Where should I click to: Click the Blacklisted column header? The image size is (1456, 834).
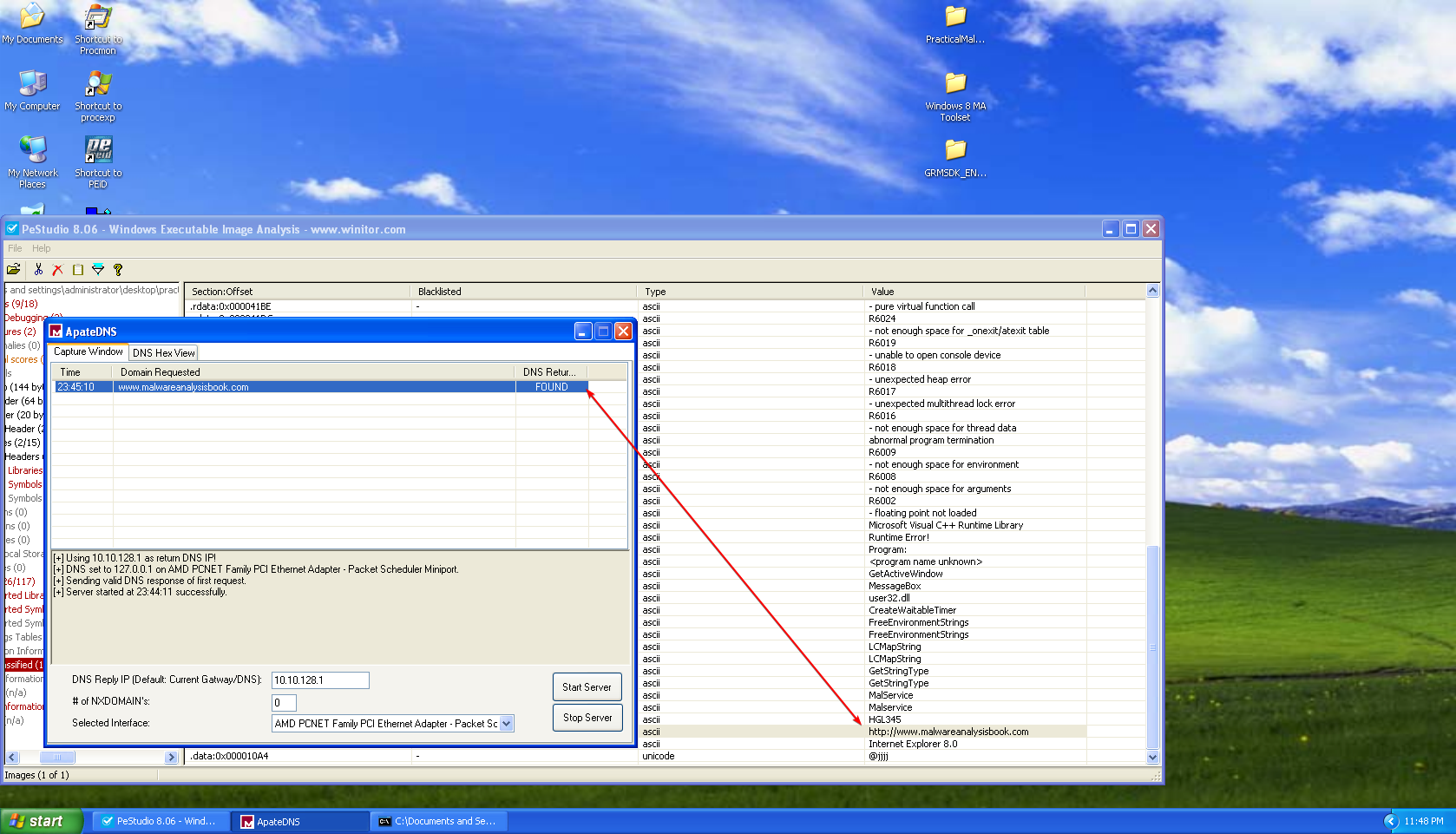(x=439, y=292)
